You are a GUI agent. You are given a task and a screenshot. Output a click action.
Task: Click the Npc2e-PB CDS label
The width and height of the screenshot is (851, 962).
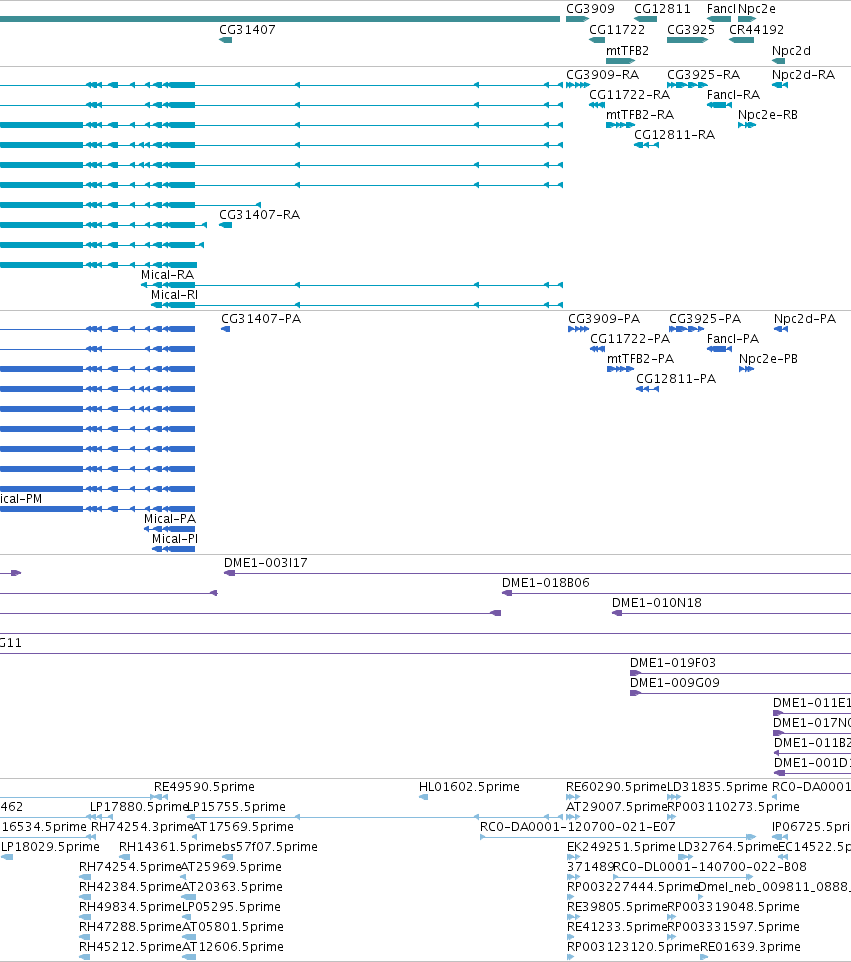768,358
